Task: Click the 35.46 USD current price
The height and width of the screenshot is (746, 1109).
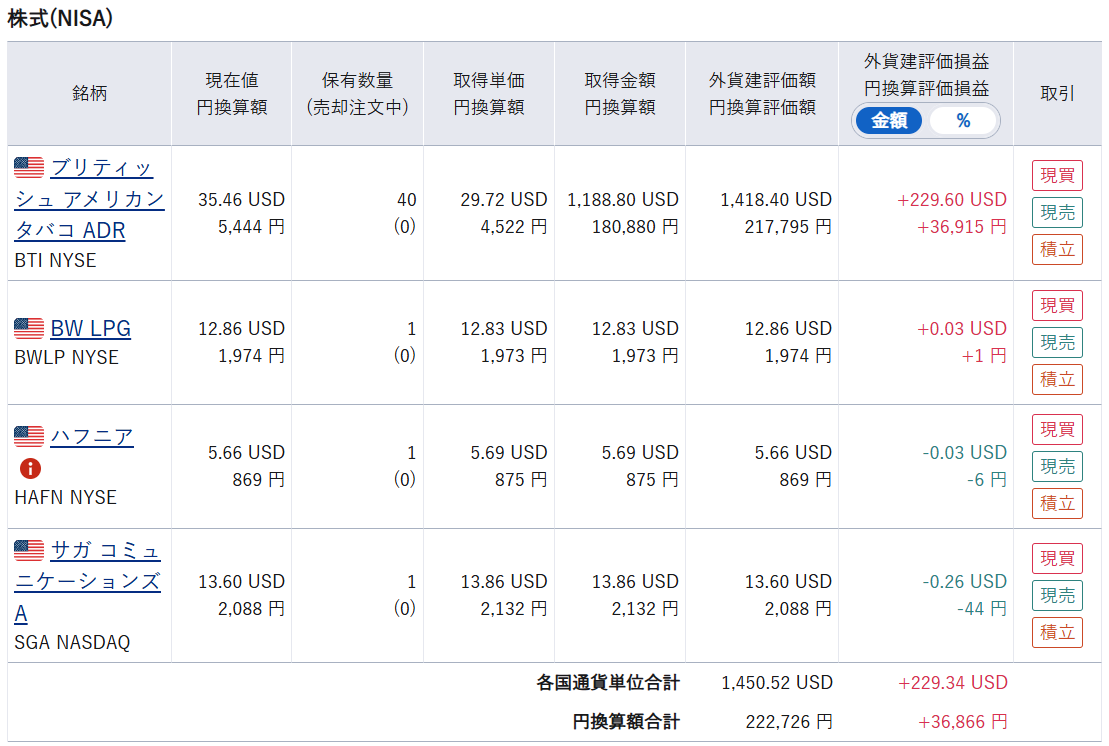Action: 241,199
